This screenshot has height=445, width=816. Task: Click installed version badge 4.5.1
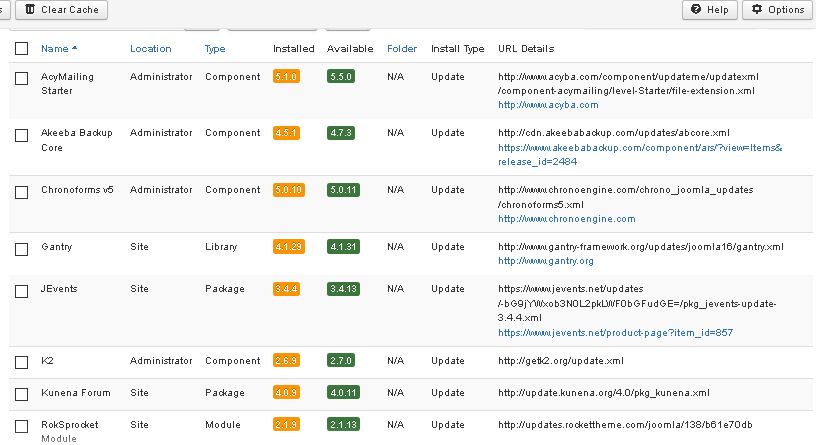point(286,133)
